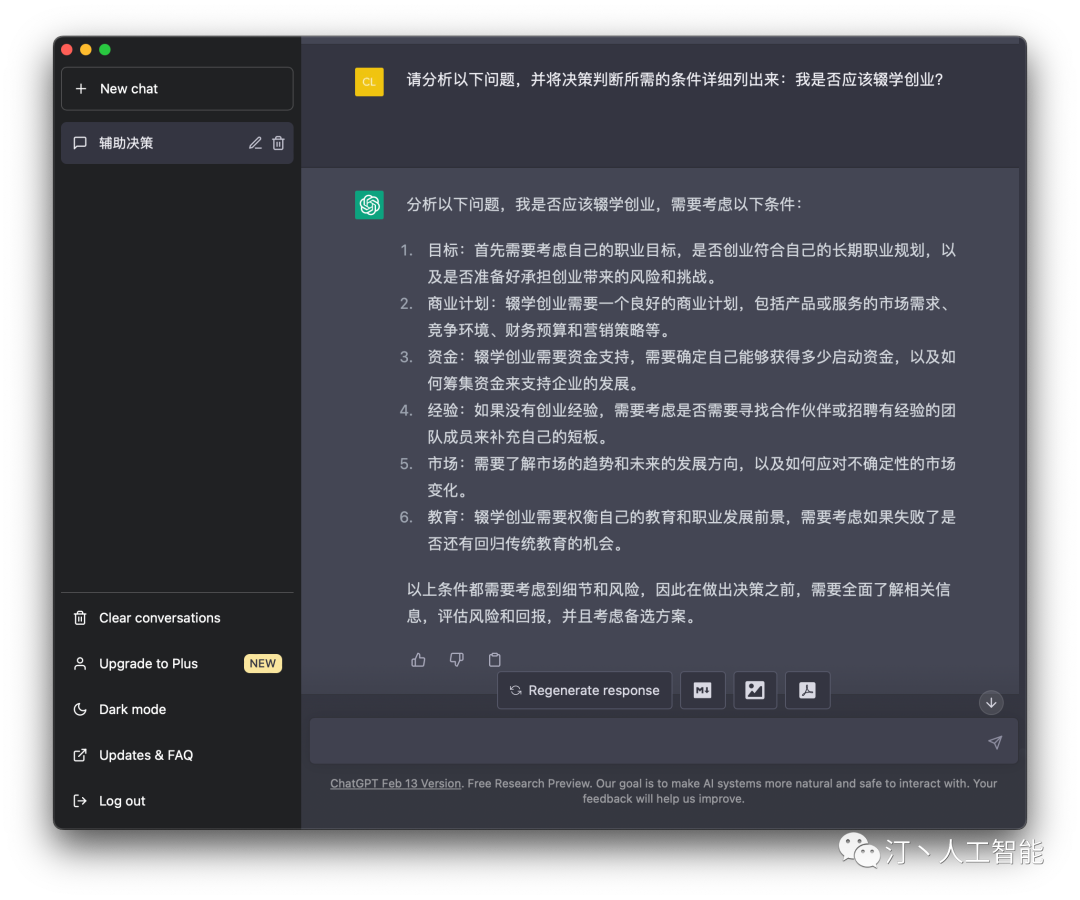Click list item 4 starting with 经验
1080x900 pixels.
point(692,423)
